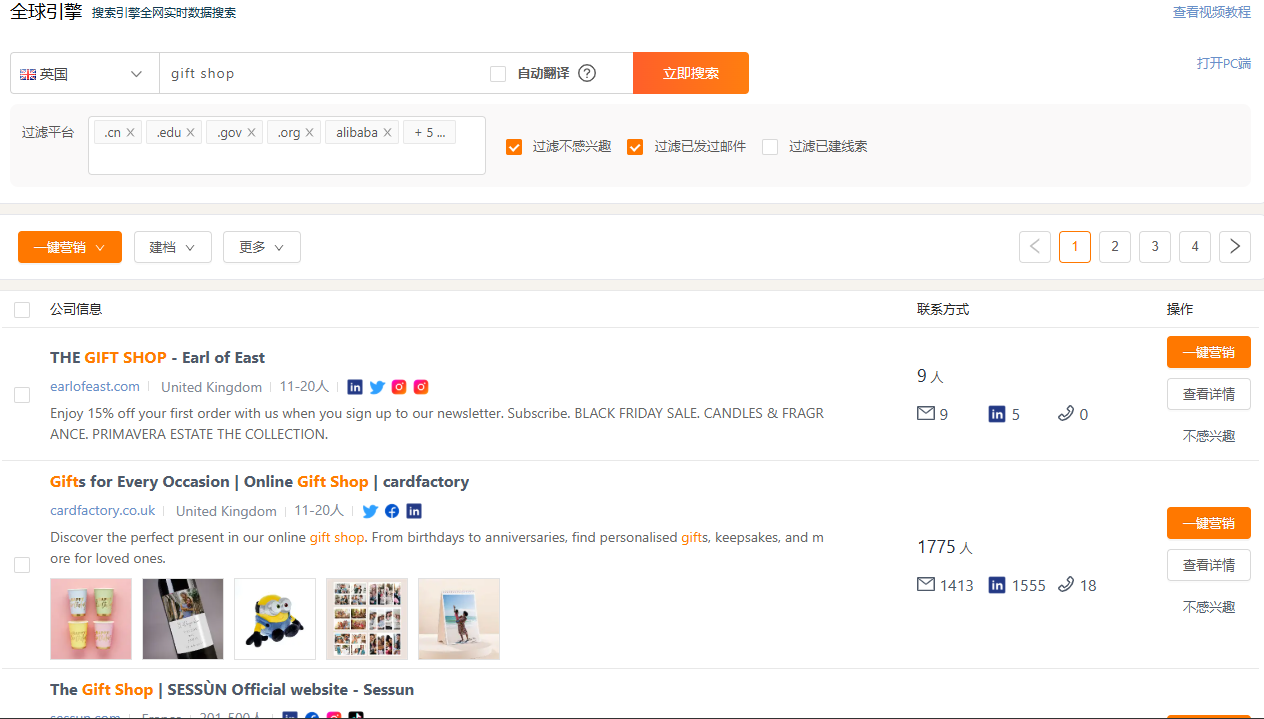Click the 立即搜索 button
The image size is (1264, 719).
[x=691, y=73]
